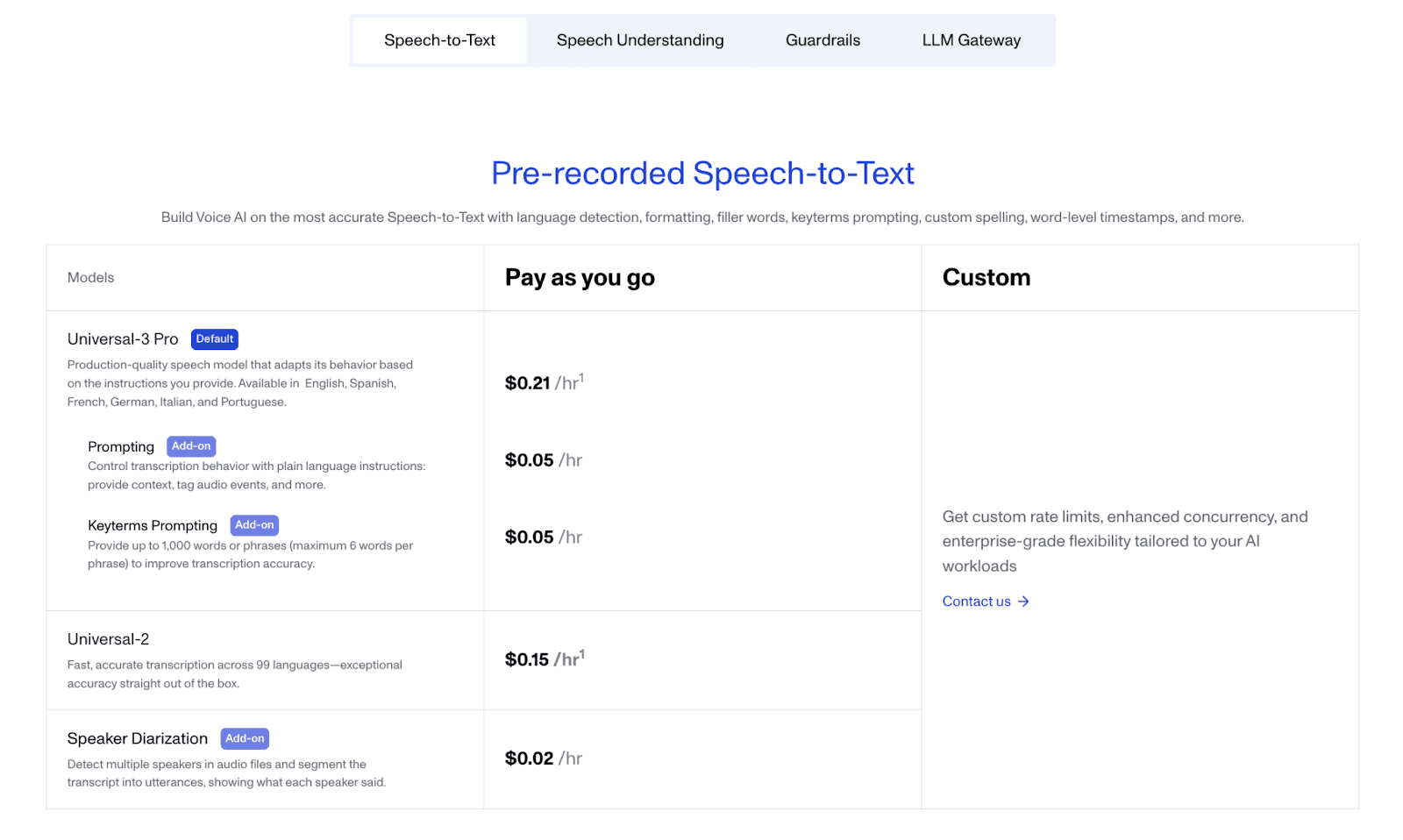Click the Custom column header
Image resolution: width=1403 pixels, height=840 pixels.
[x=986, y=277]
